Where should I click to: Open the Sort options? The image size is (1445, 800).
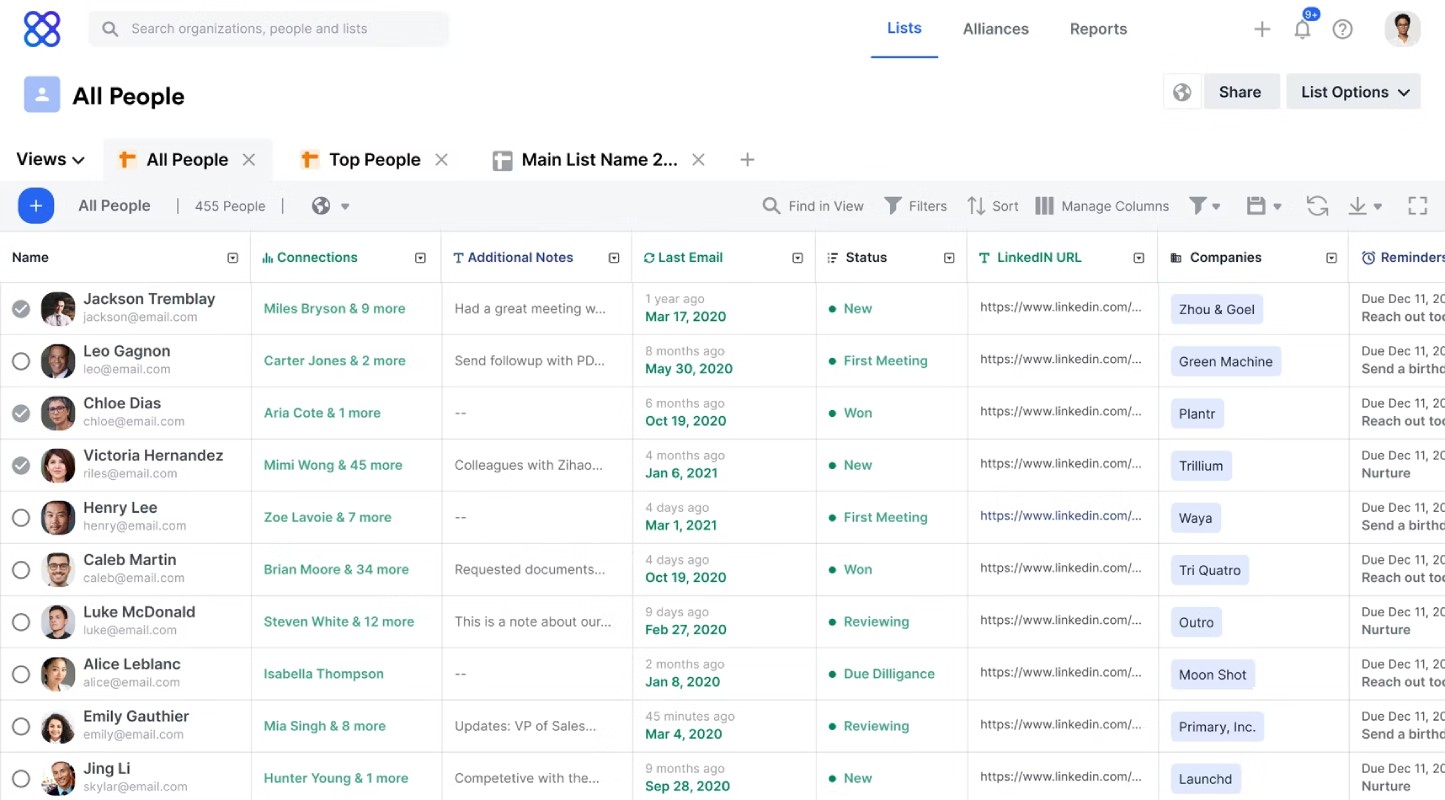(992, 206)
